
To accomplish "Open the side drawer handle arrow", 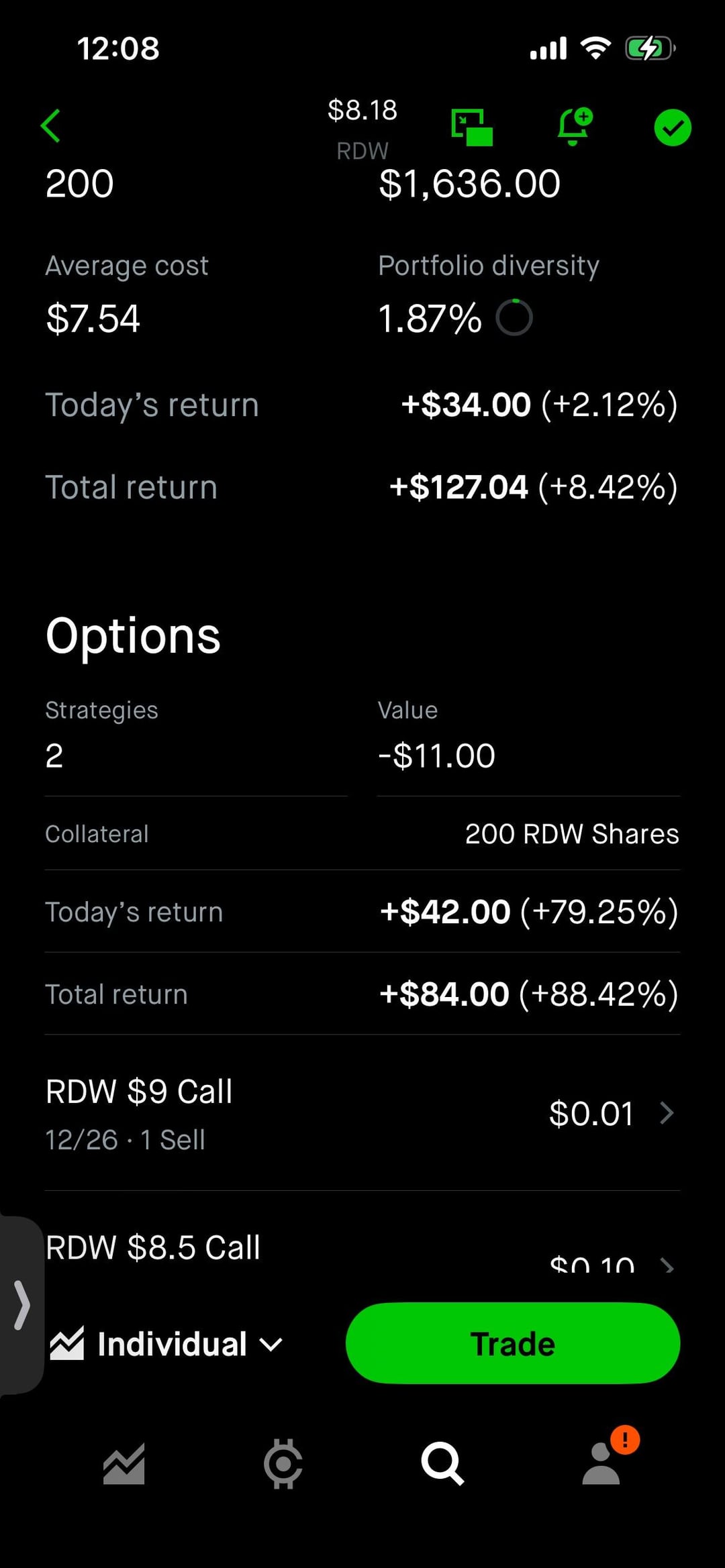I will point(21,1305).
